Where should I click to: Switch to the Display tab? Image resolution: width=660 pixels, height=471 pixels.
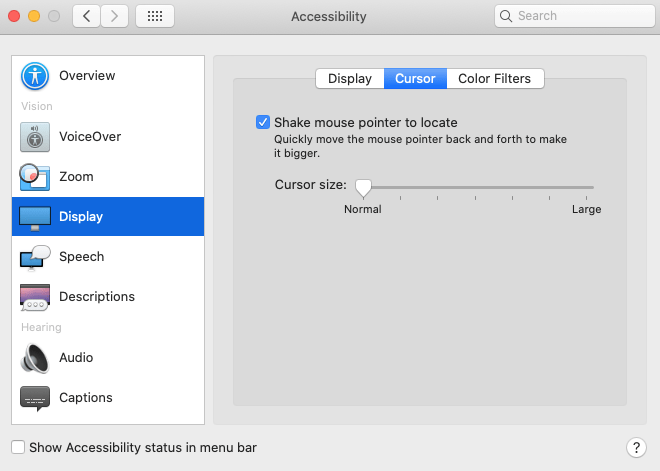(350, 79)
